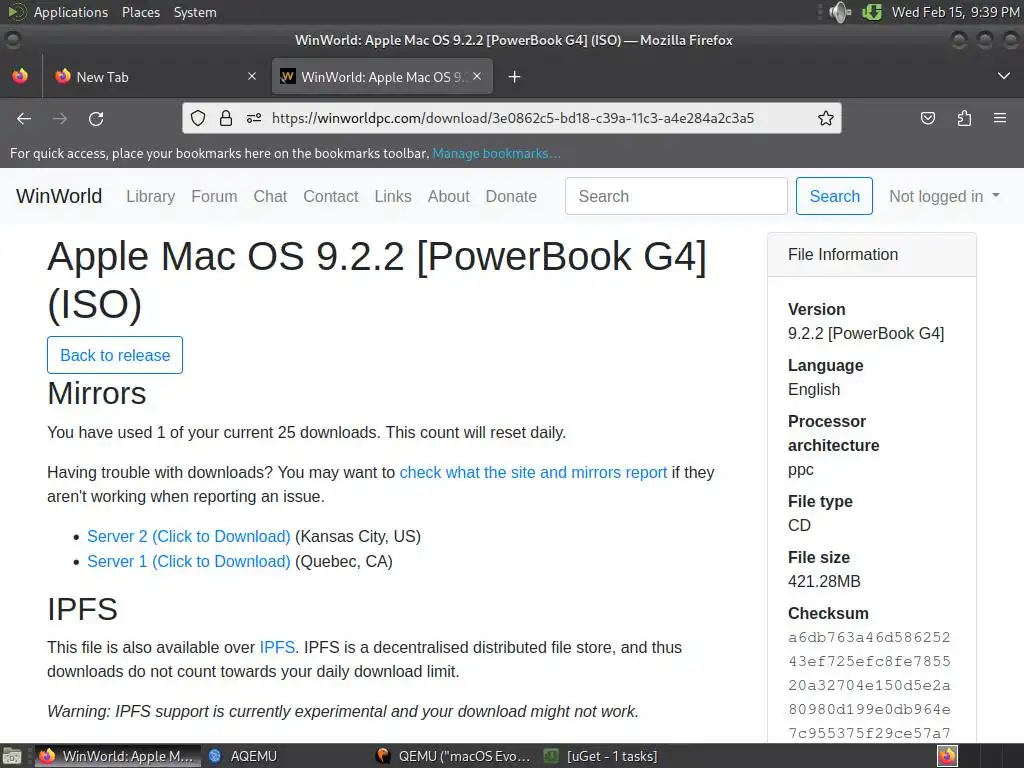Open check what the site and mirrors report
Image resolution: width=1024 pixels, height=768 pixels.
tap(534, 472)
